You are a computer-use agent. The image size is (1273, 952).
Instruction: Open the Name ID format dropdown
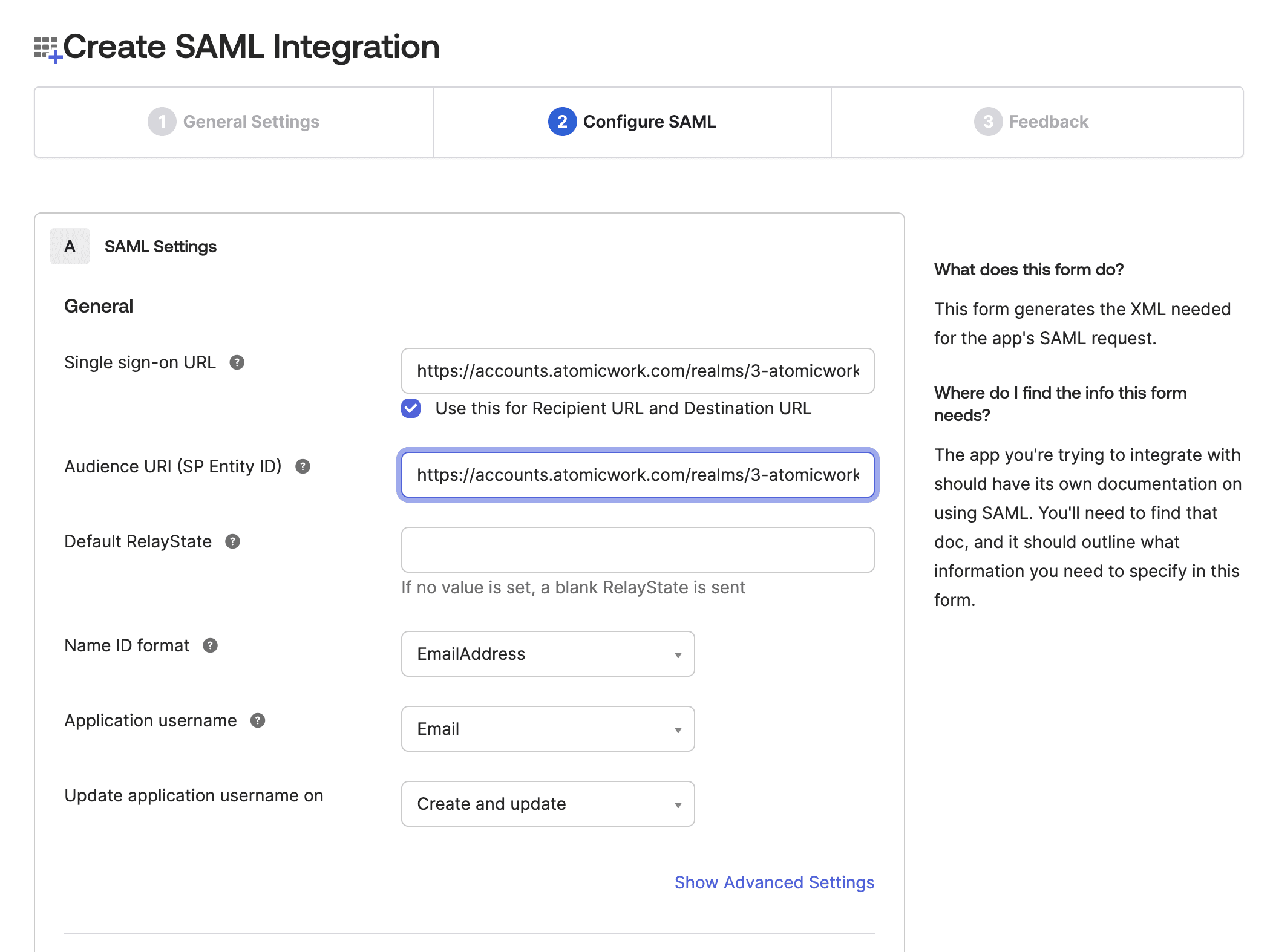548,654
